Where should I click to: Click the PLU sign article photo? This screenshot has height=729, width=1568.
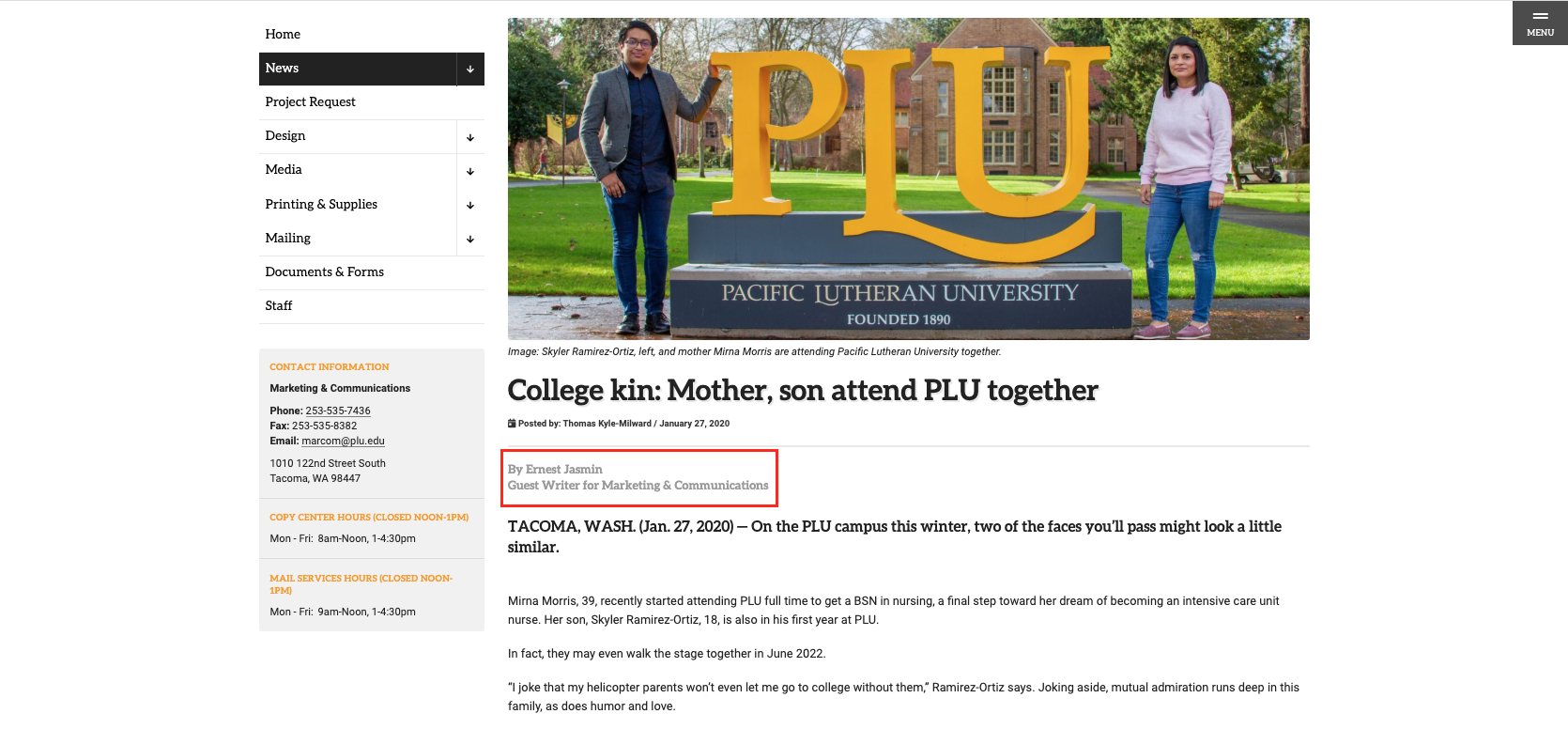click(909, 178)
